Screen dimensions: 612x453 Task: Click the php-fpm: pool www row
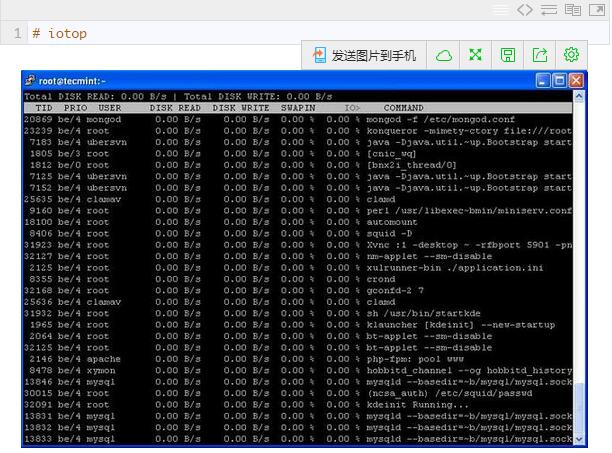coord(298,359)
